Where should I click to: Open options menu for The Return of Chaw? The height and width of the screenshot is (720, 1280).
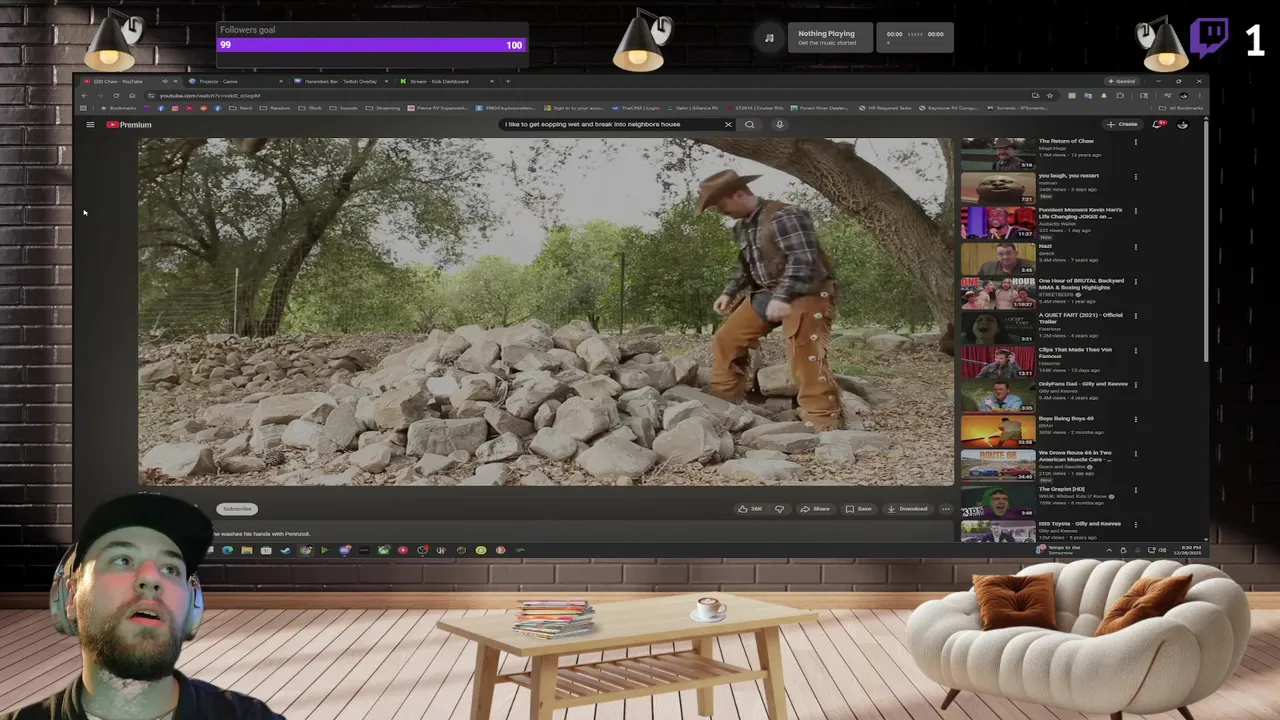1135,142
